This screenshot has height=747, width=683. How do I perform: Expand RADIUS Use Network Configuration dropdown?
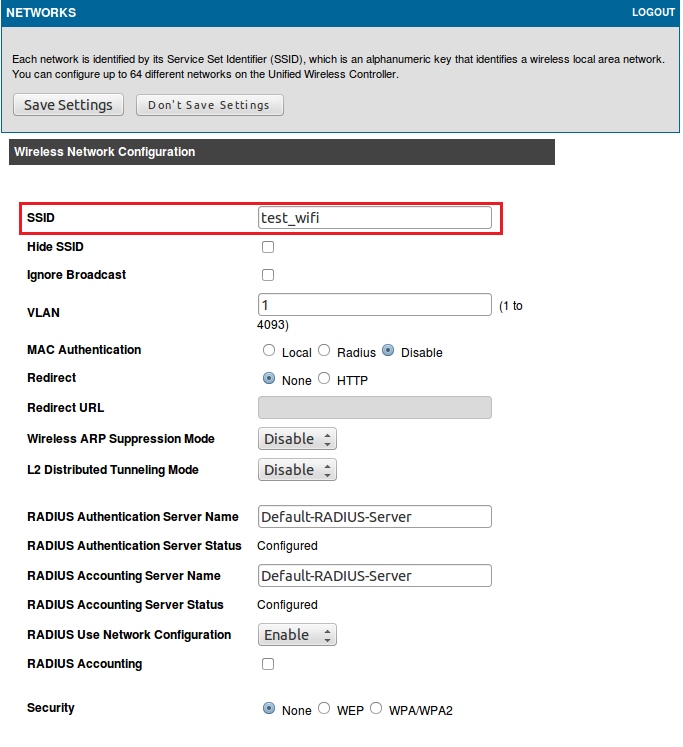pos(297,635)
